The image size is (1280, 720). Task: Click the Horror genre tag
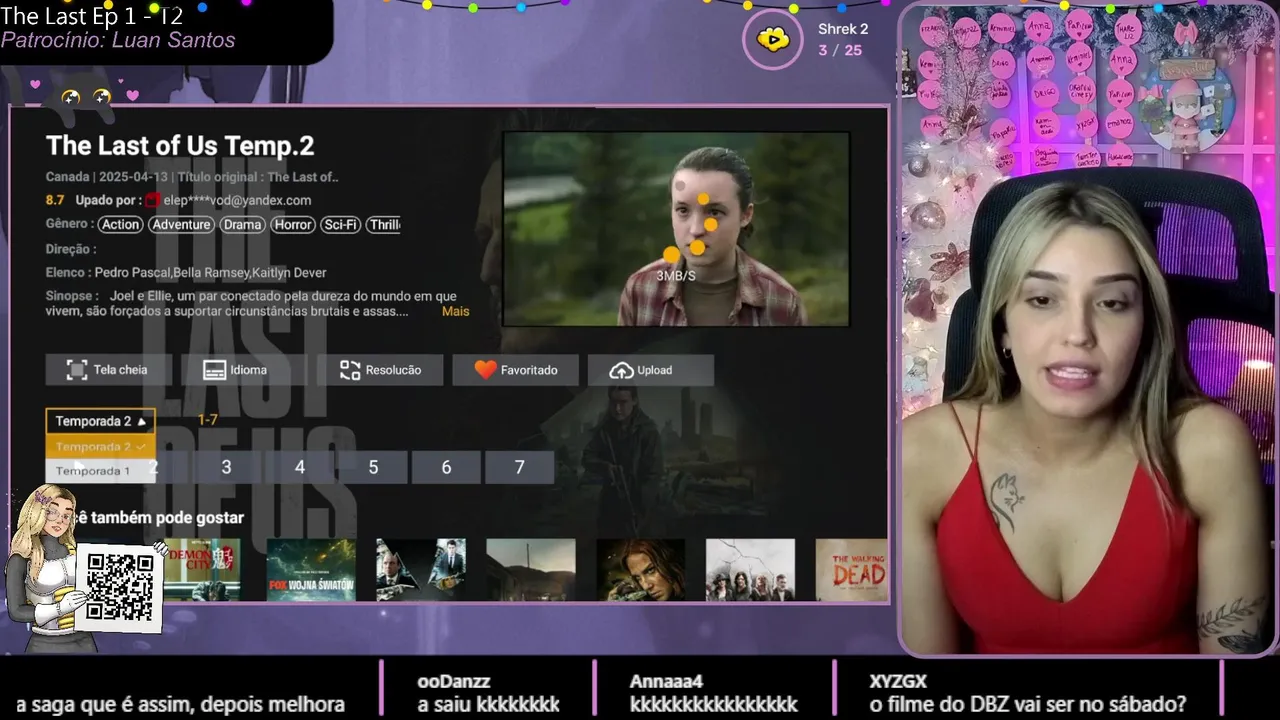coord(293,225)
